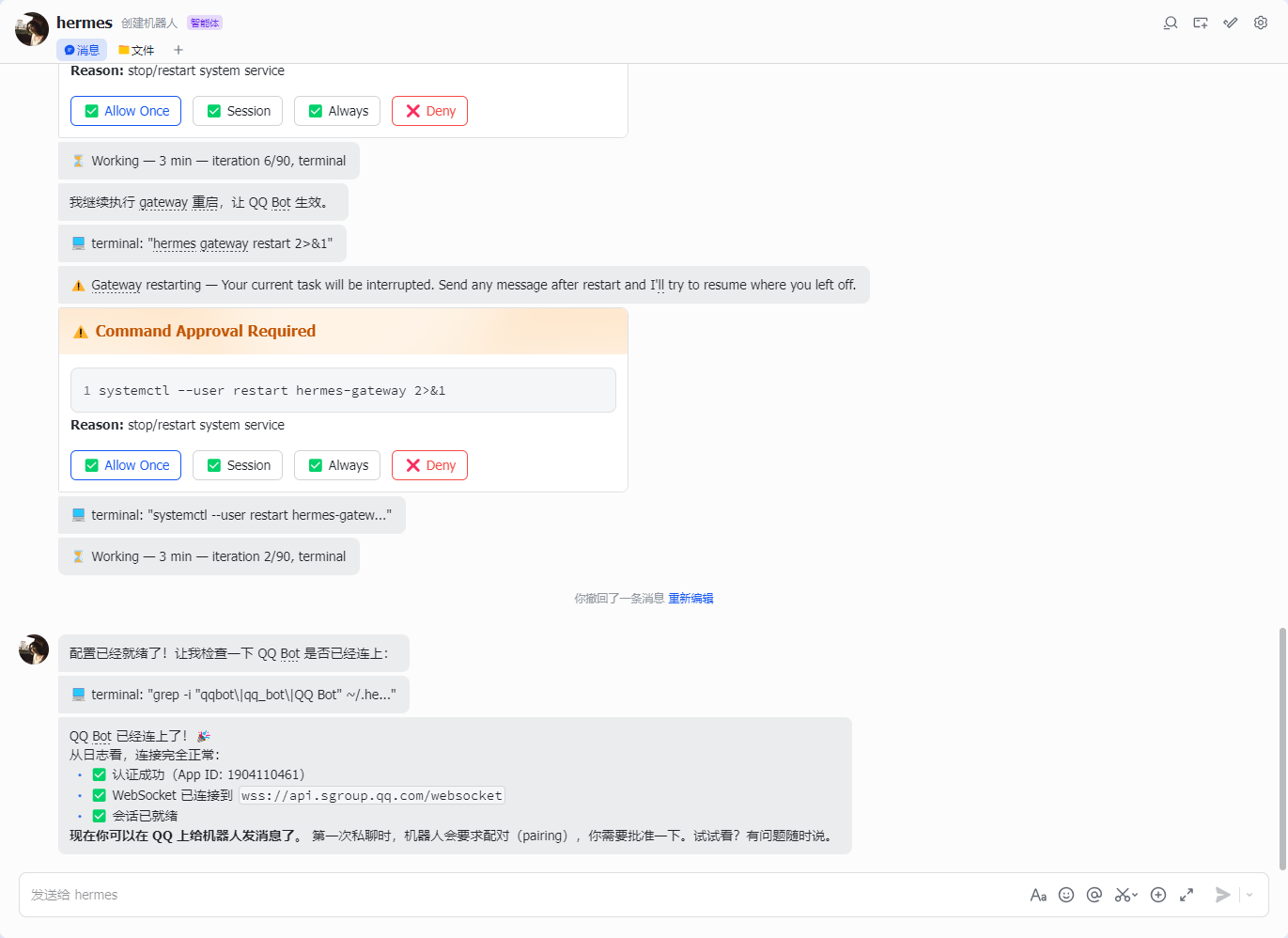Open the emoji picker icon
Screen dimensions: 1288x938
click(x=1066, y=895)
